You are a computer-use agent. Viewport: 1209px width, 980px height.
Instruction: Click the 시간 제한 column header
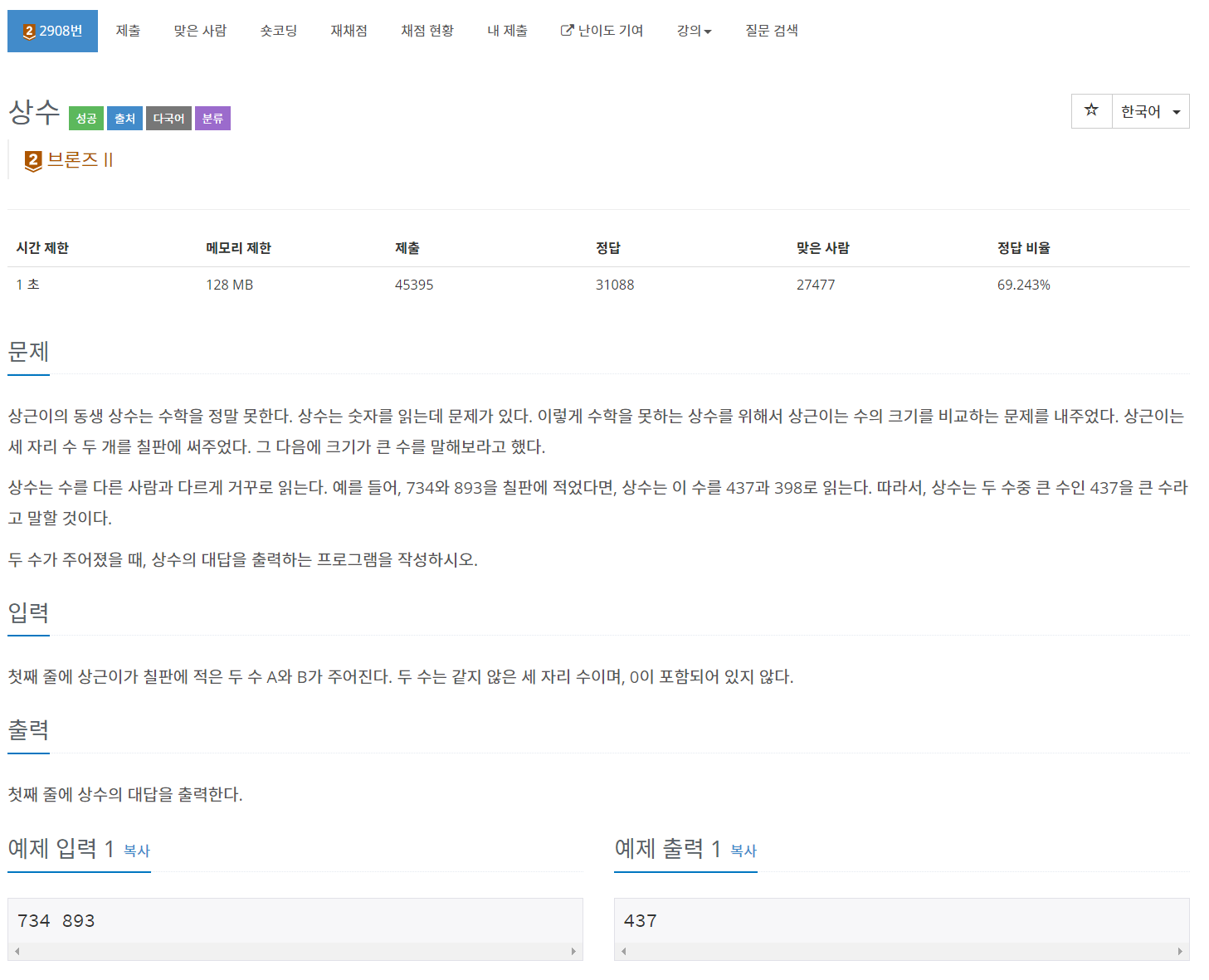[42, 248]
